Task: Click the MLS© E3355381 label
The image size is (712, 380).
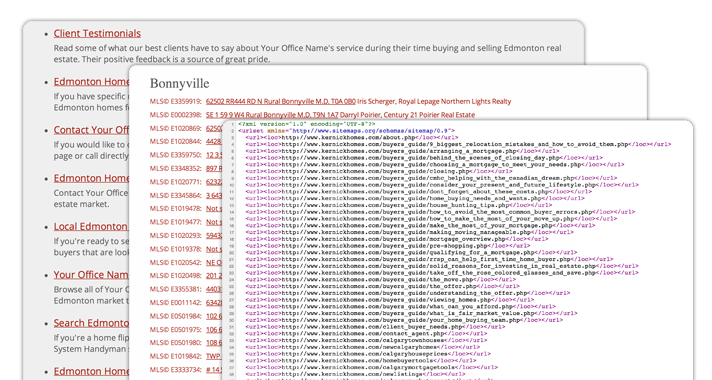Action: coord(176,289)
